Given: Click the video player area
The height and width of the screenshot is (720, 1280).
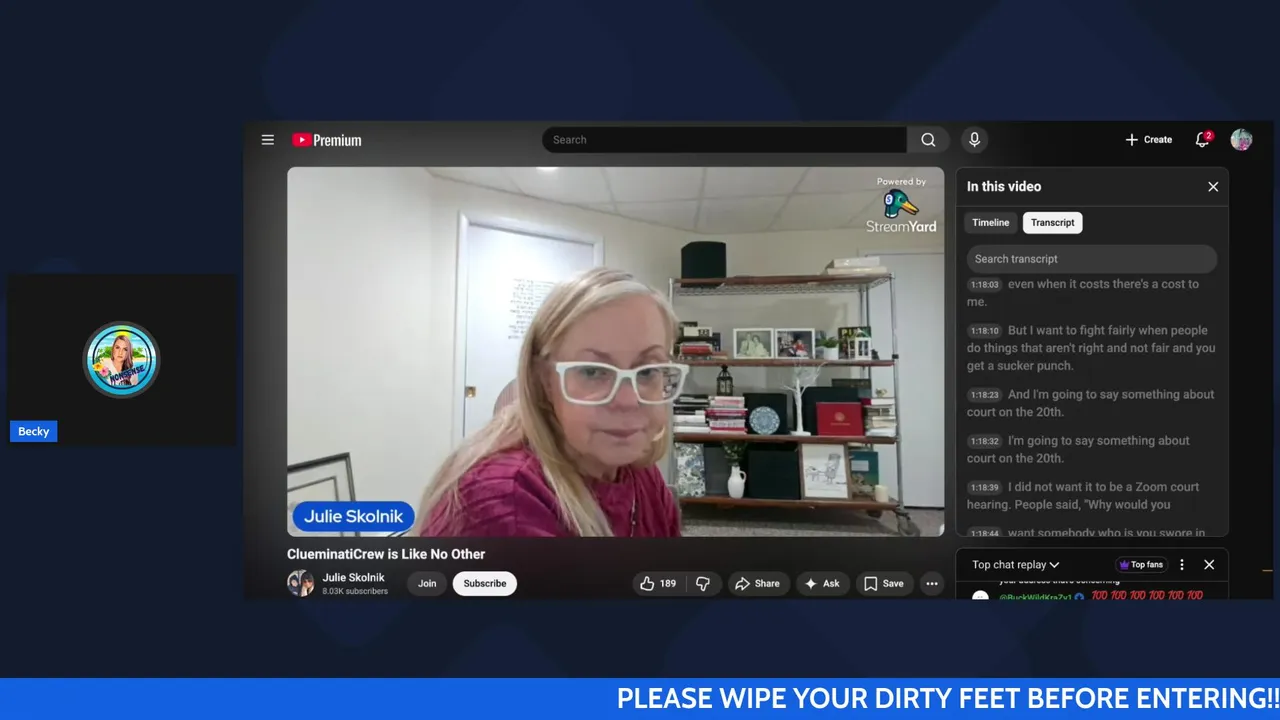Looking at the screenshot, I should [615, 351].
